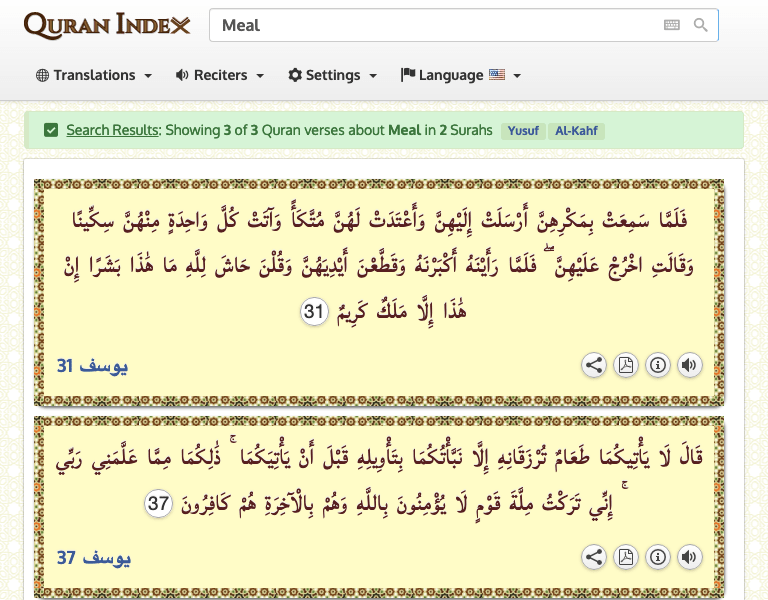Play audio for verse Yusuf 37
The width and height of the screenshot is (768, 600).
[689, 557]
